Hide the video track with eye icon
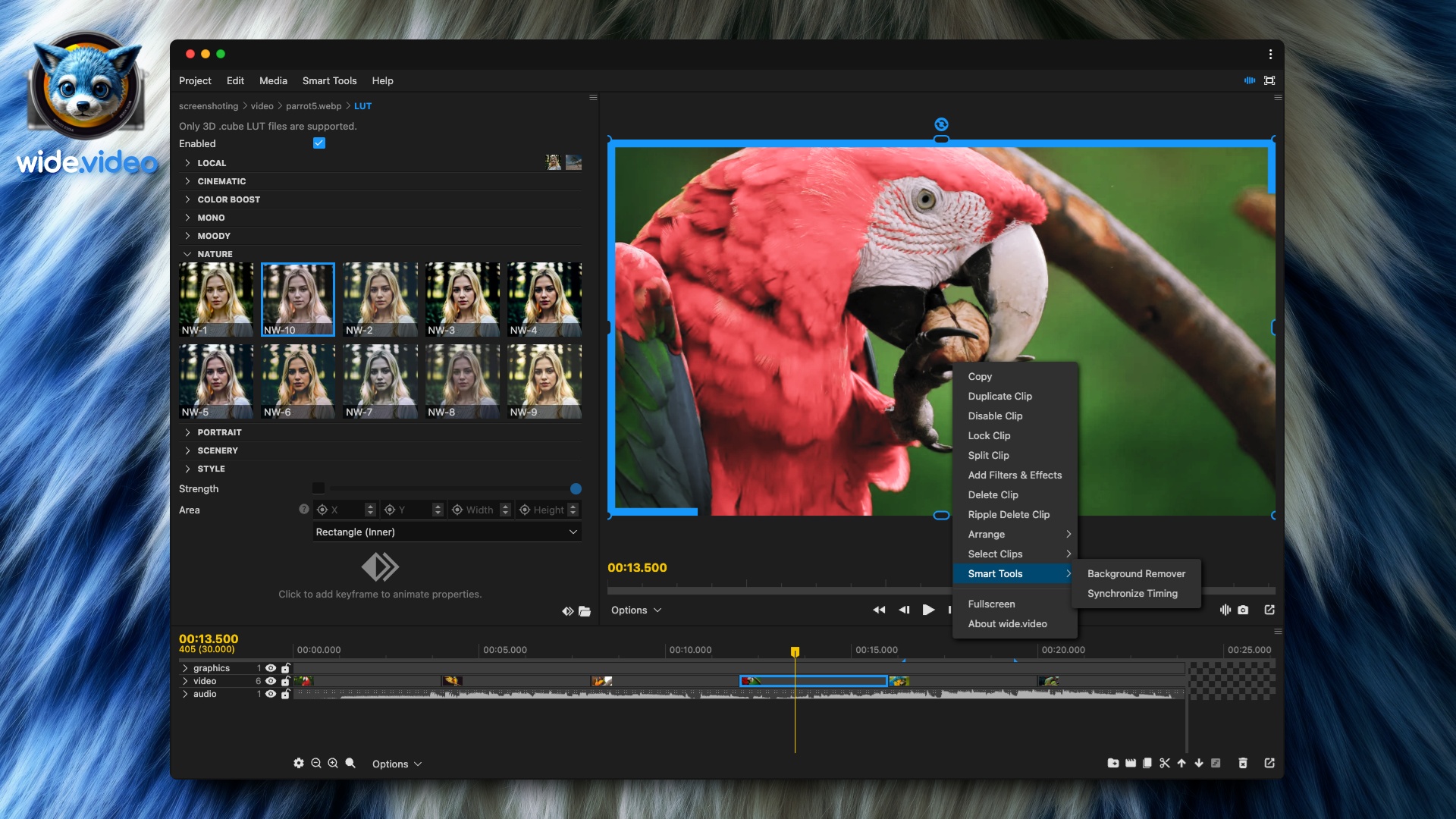 271,681
